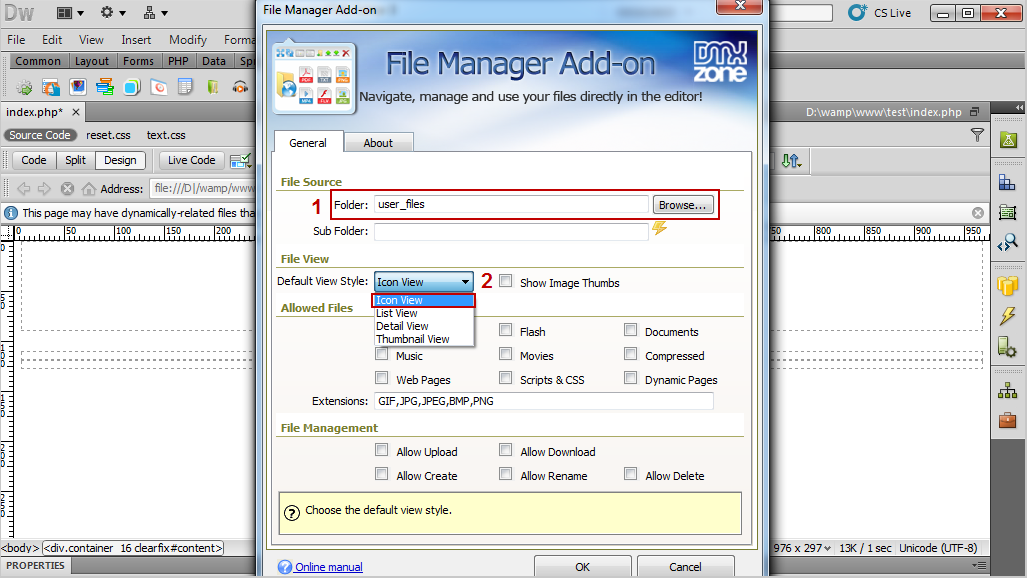Open the Insert menu
The width and height of the screenshot is (1027, 578).
136,40
